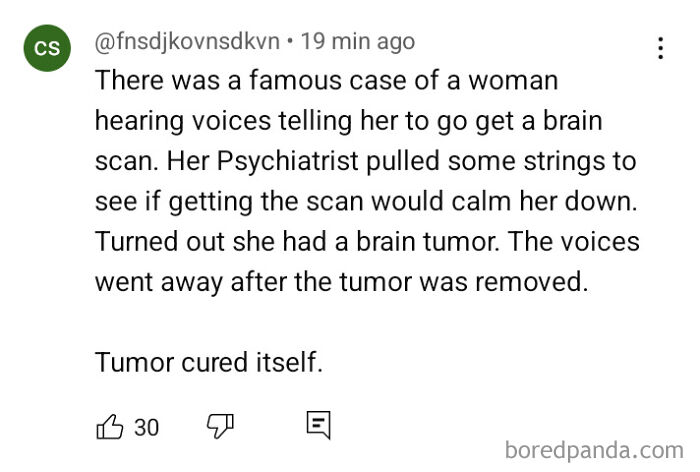
Task: Click the line starting 'see if getting'
Action: [366, 201]
